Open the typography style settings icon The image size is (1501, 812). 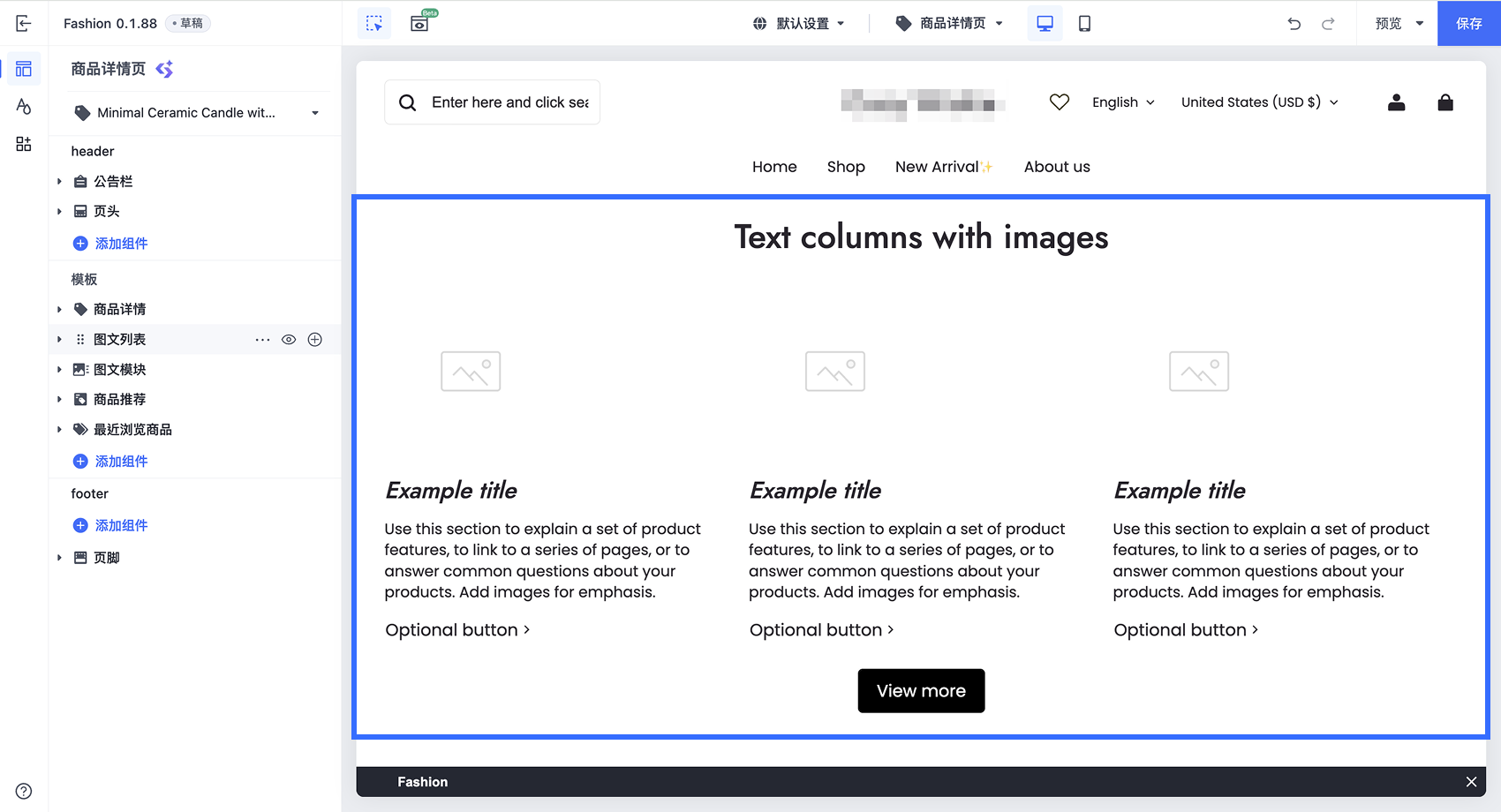(x=24, y=106)
